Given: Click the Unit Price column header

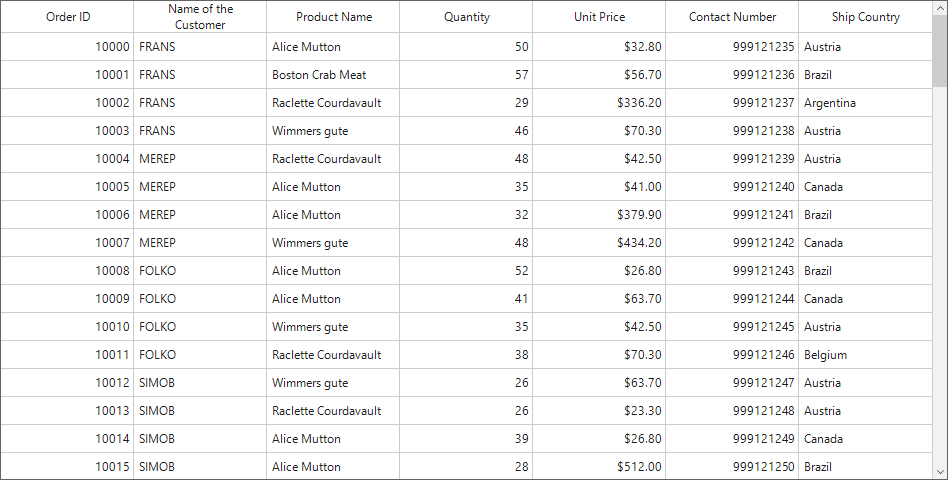Looking at the screenshot, I should 599,17.
